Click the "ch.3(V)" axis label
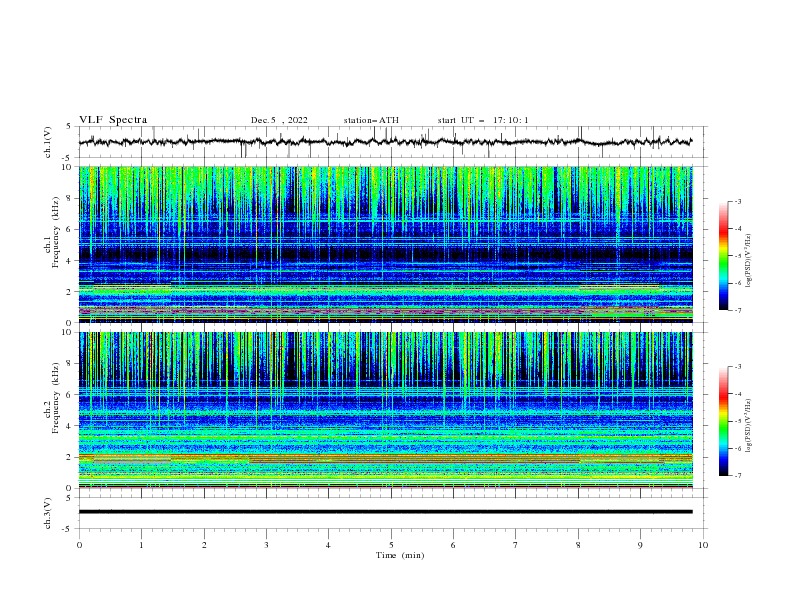 click(x=48, y=513)
